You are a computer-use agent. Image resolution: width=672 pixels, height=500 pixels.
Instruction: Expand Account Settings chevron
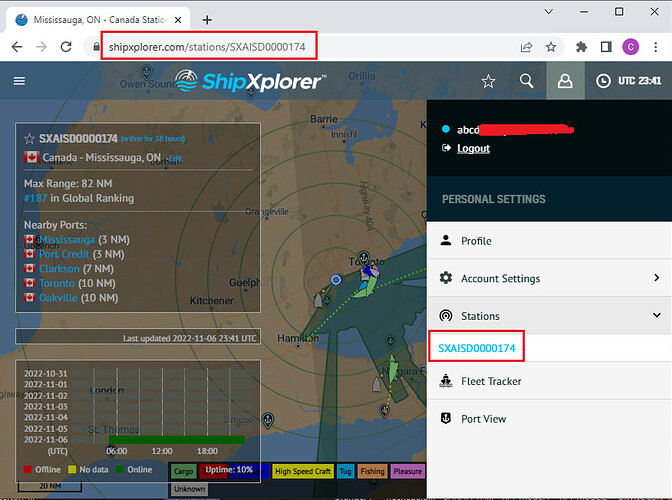(657, 278)
